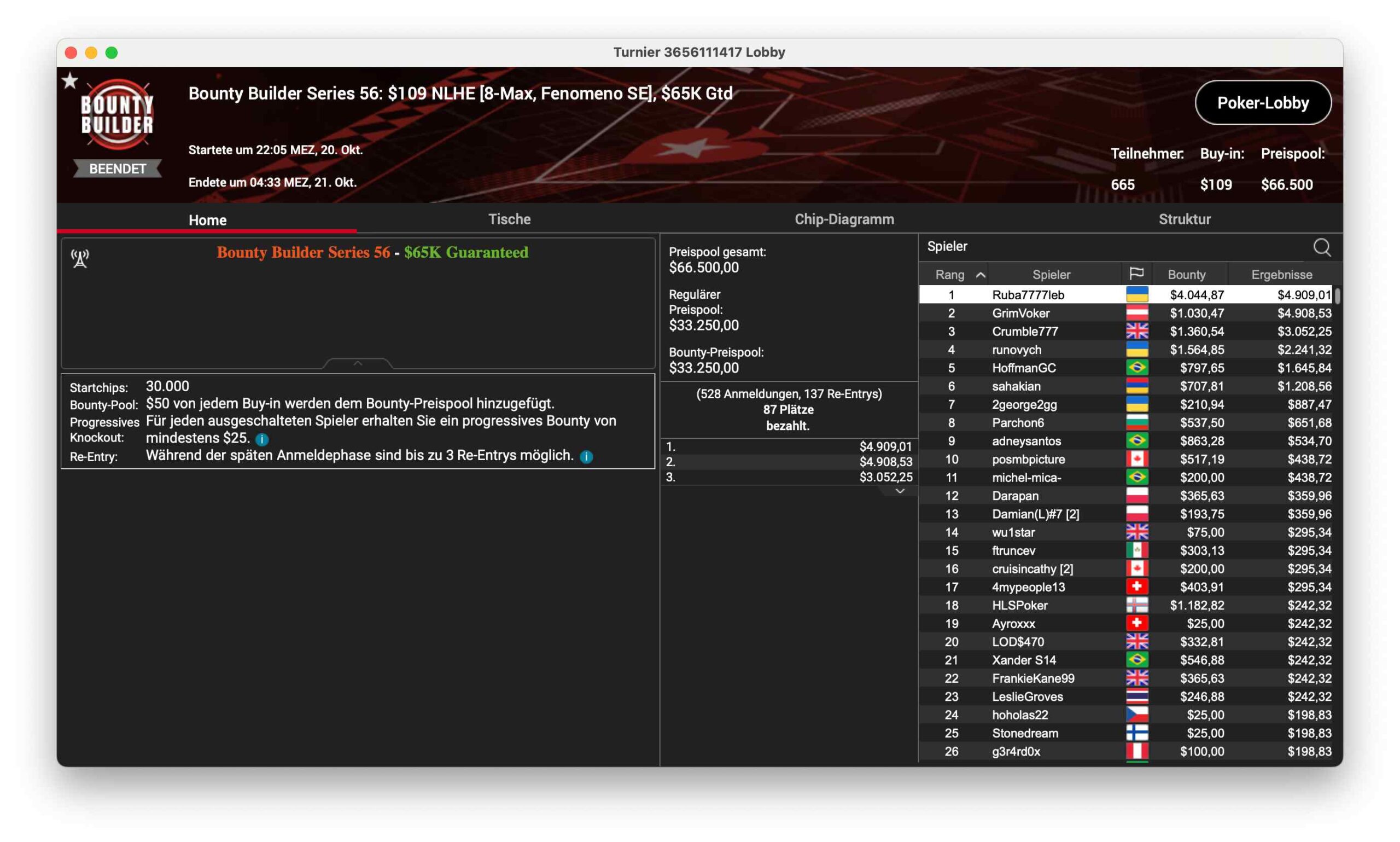Image resolution: width=1400 pixels, height=842 pixels.
Task: Click info icon after mindestens $25
Action: [x=261, y=439]
